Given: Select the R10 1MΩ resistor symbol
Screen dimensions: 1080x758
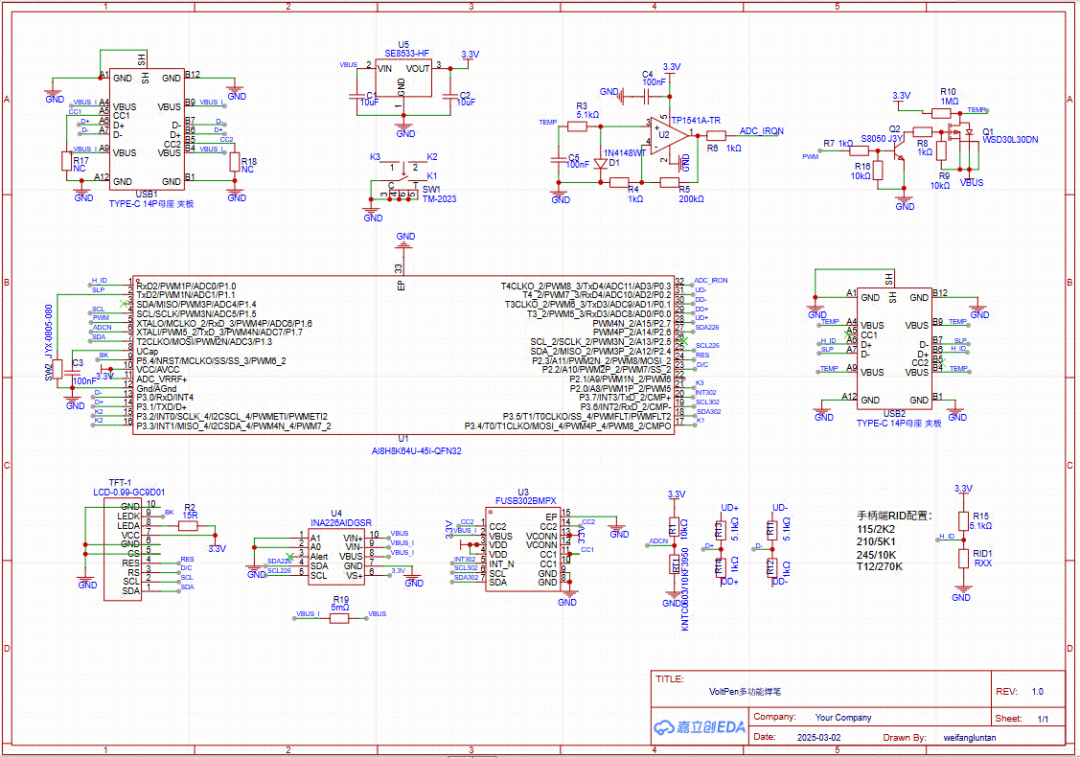Looking at the screenshot, I should [941, 113].
